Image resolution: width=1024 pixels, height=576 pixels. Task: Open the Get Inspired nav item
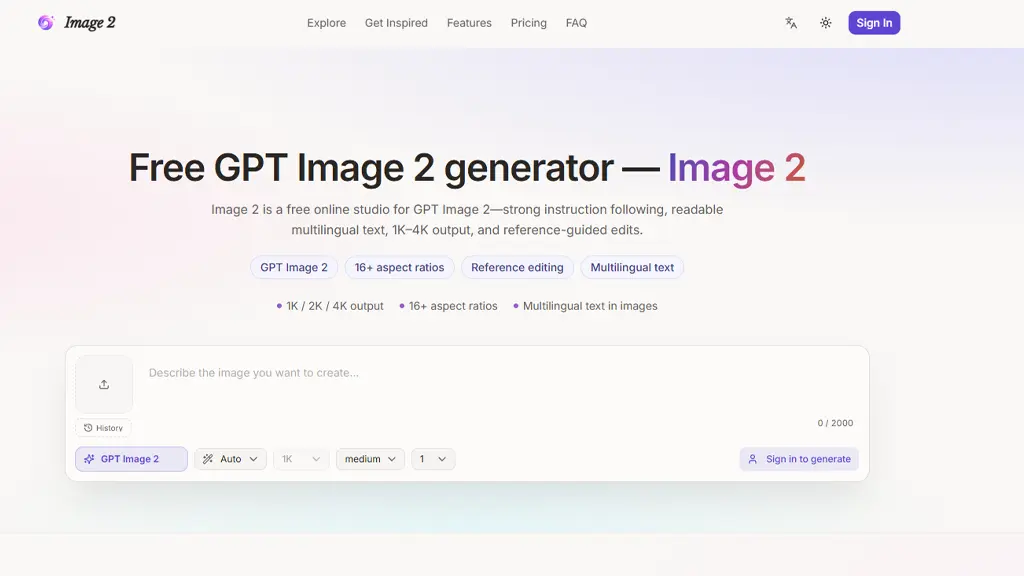[396, 23]
